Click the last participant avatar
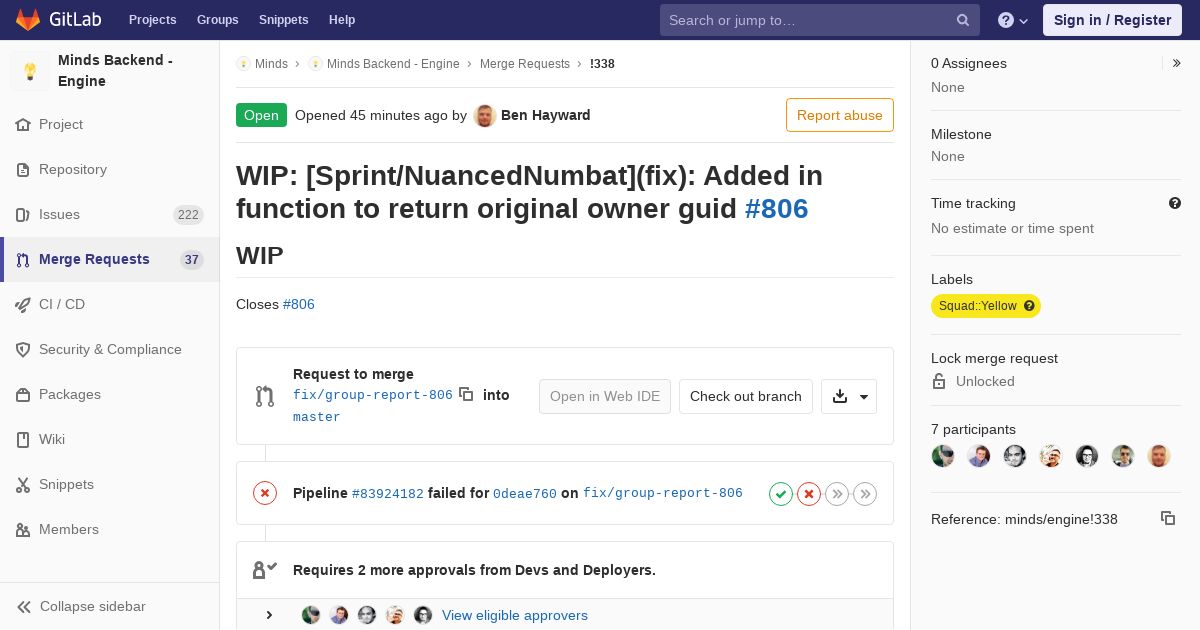This screenshot has width=1200, height=630. 1159,456
